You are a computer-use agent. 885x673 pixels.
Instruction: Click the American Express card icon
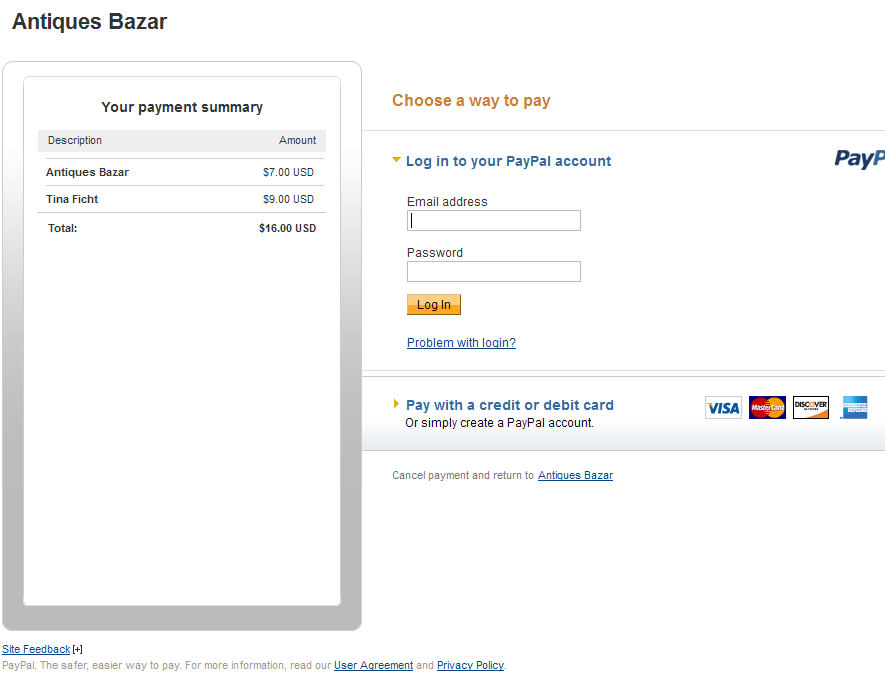tap(854, 407)
